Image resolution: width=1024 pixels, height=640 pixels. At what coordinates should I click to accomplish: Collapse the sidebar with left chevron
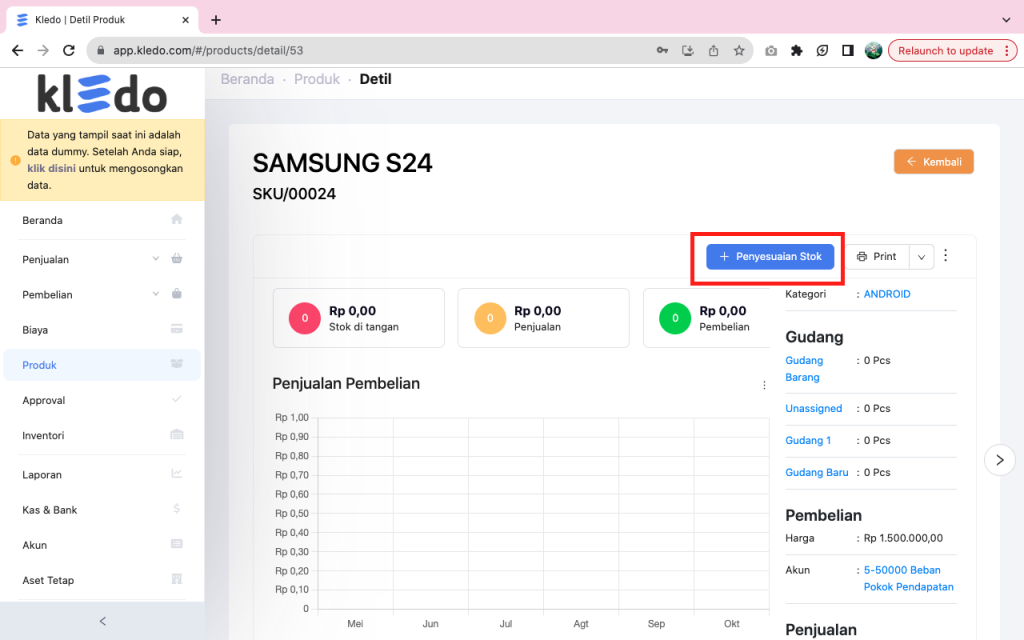tap(103, 621)
